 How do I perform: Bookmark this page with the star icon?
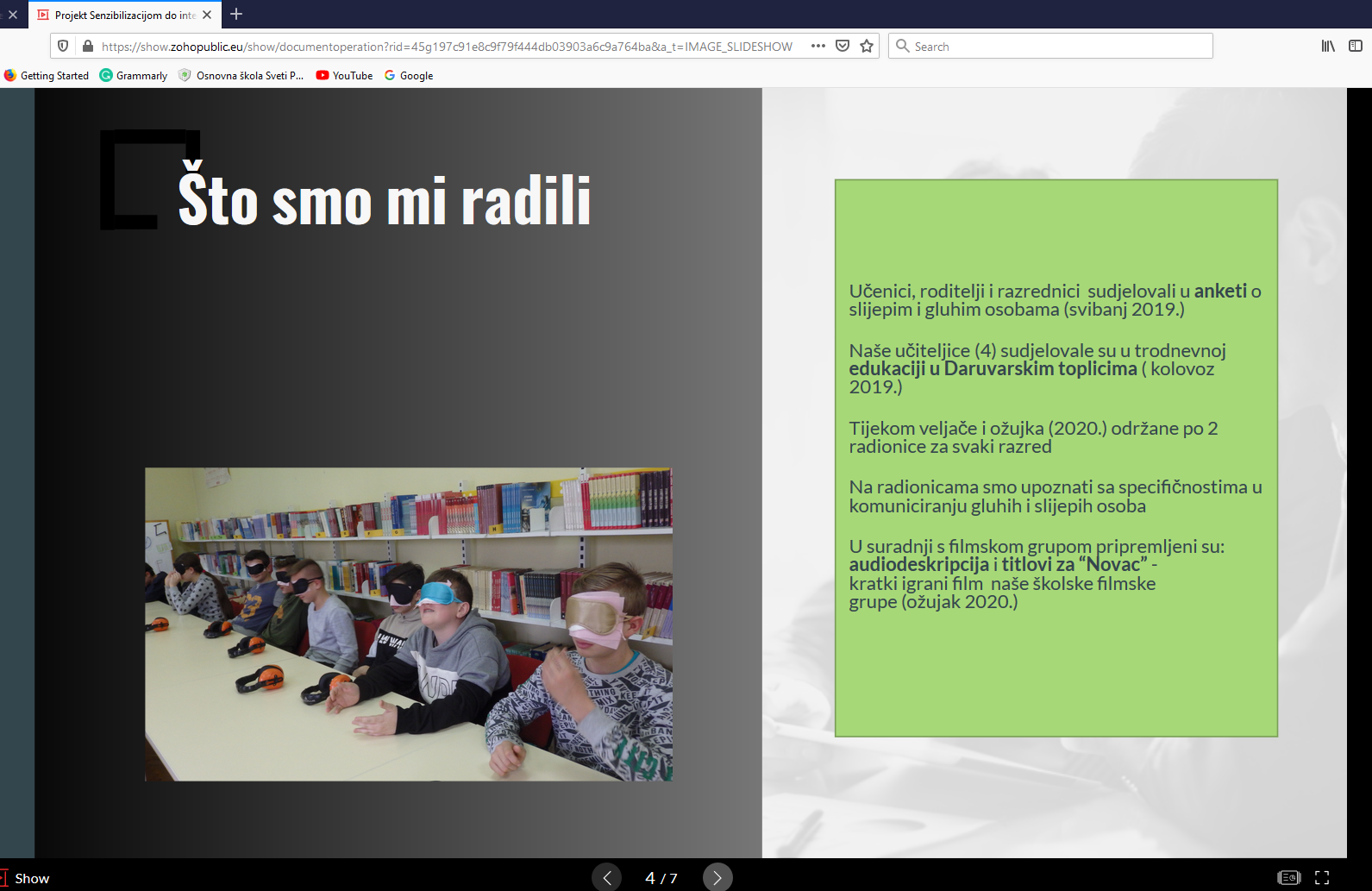(x=867, y=47)
